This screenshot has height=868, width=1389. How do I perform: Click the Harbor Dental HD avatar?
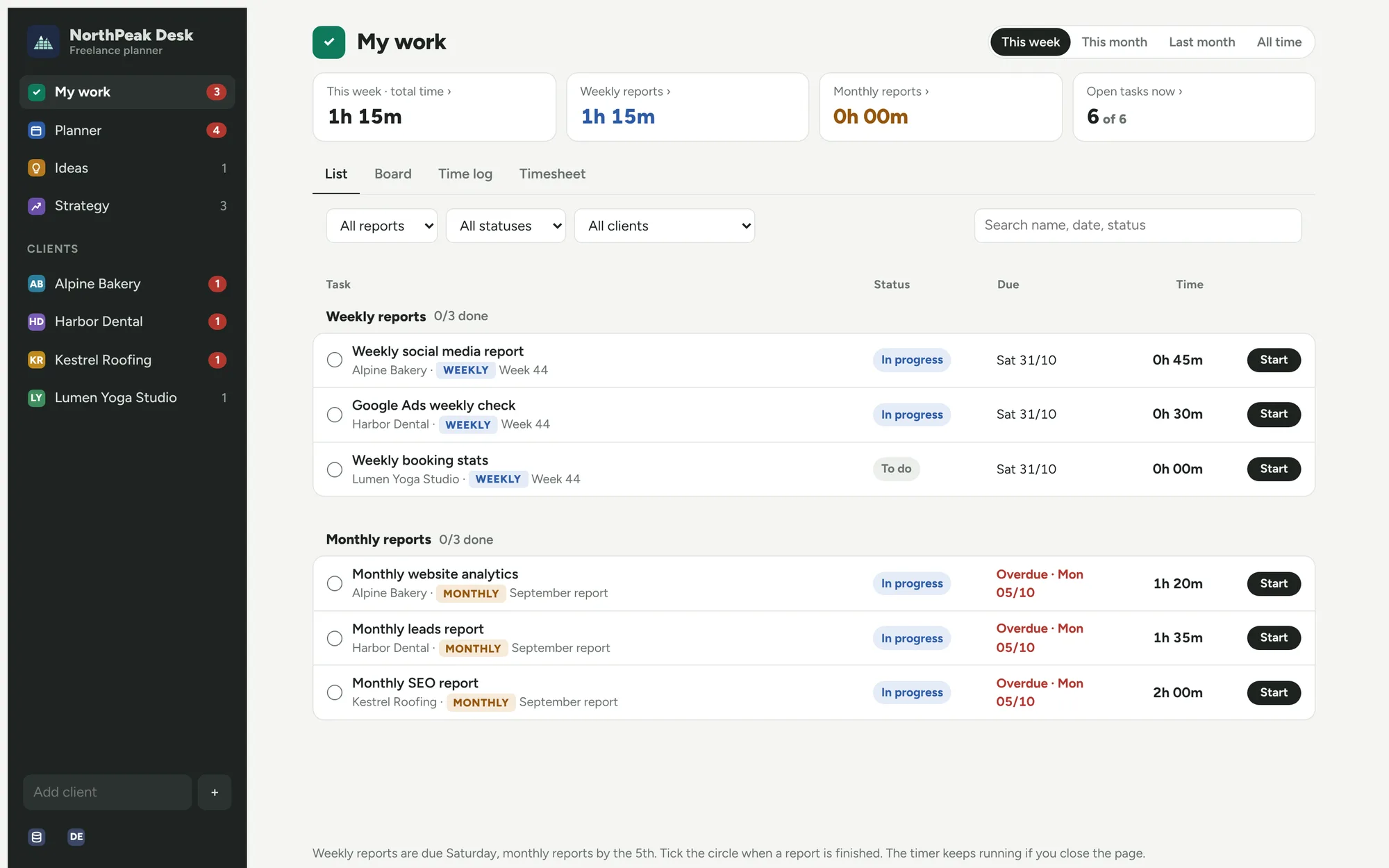point(37,322)
